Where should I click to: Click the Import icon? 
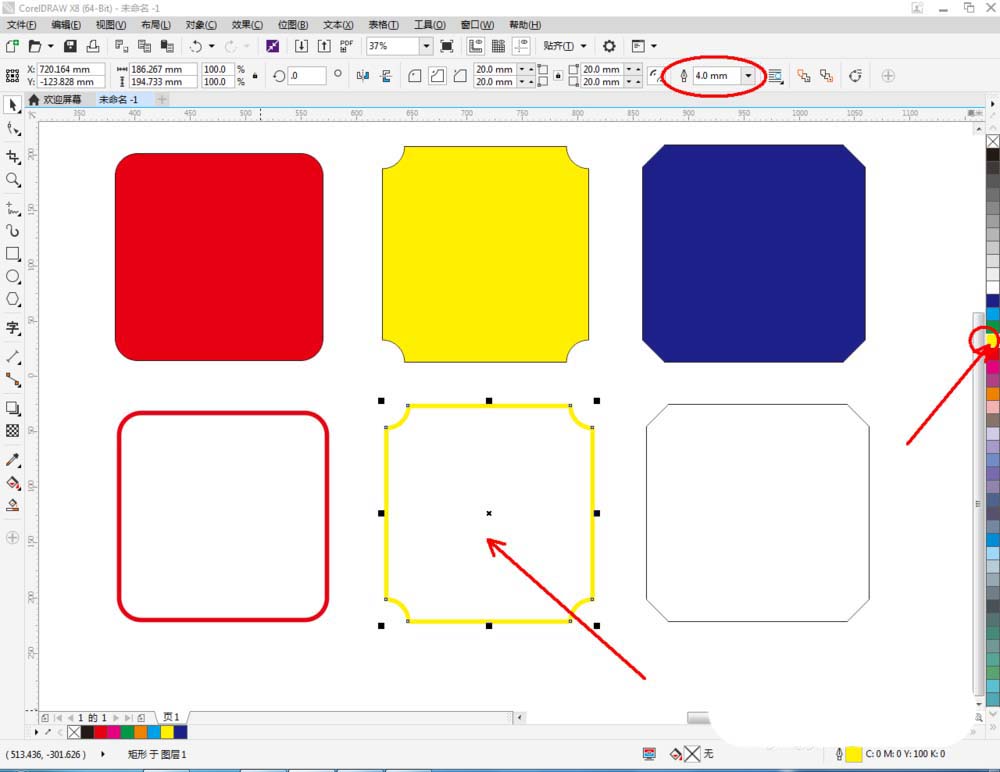coord(302,46)
